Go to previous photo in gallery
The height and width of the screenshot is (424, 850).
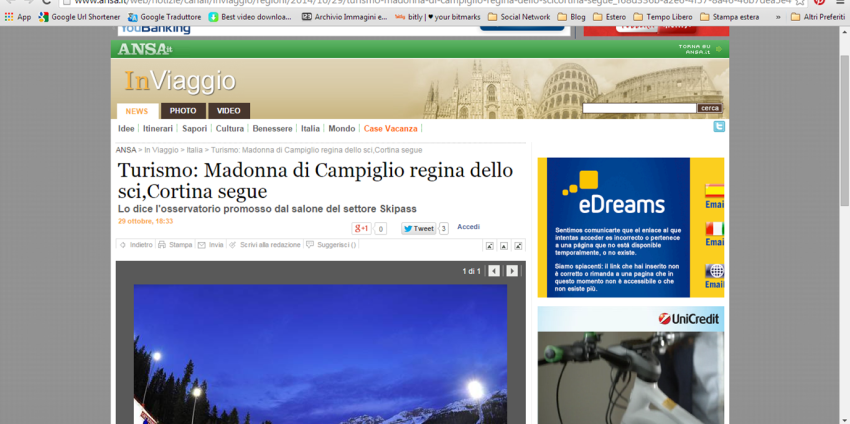coord(494,271)
